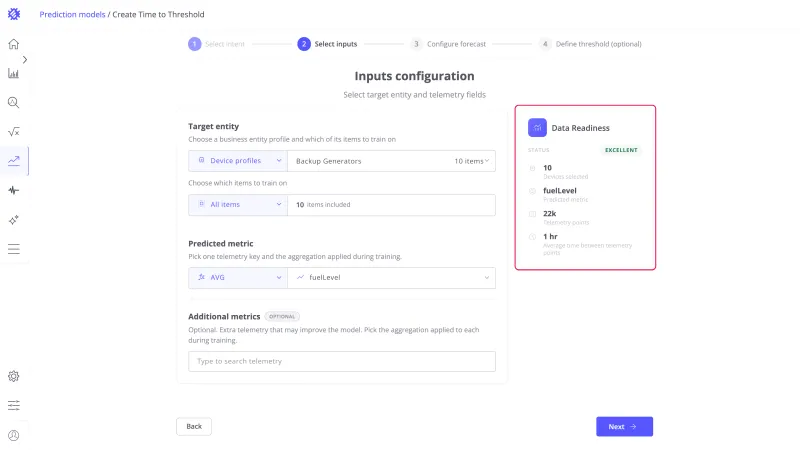Open the AVG aggregation dropdown
The width and height of the screenshot is (800, 450).
(x=238, y=278)
